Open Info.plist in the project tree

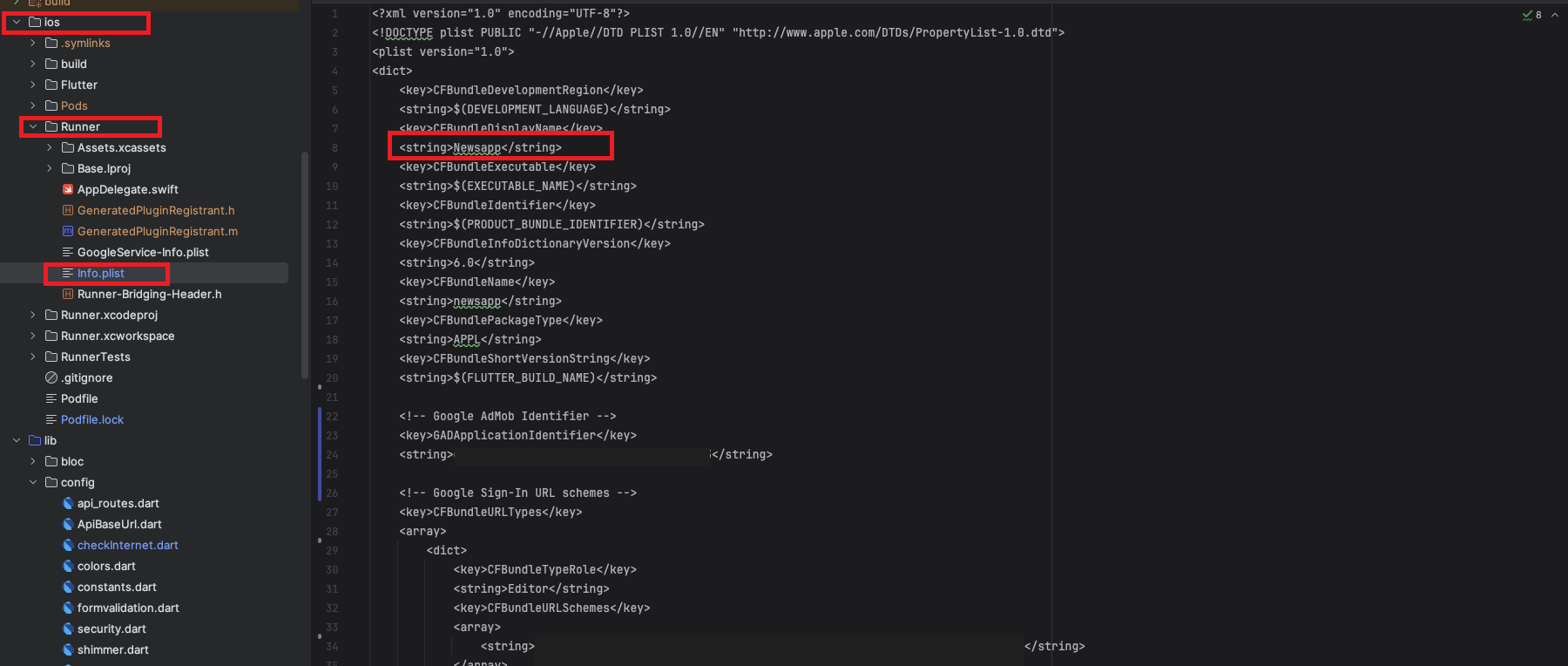click(x=100, y=273)
